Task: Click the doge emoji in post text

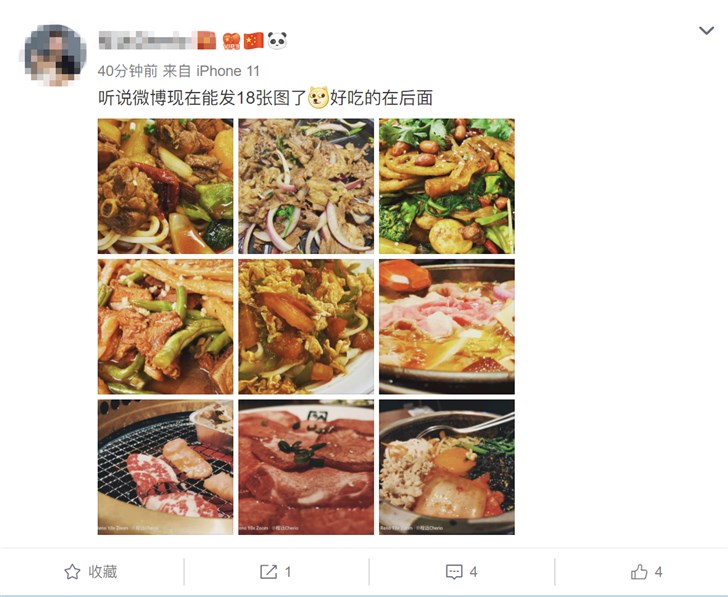Action: pos(318,98)
